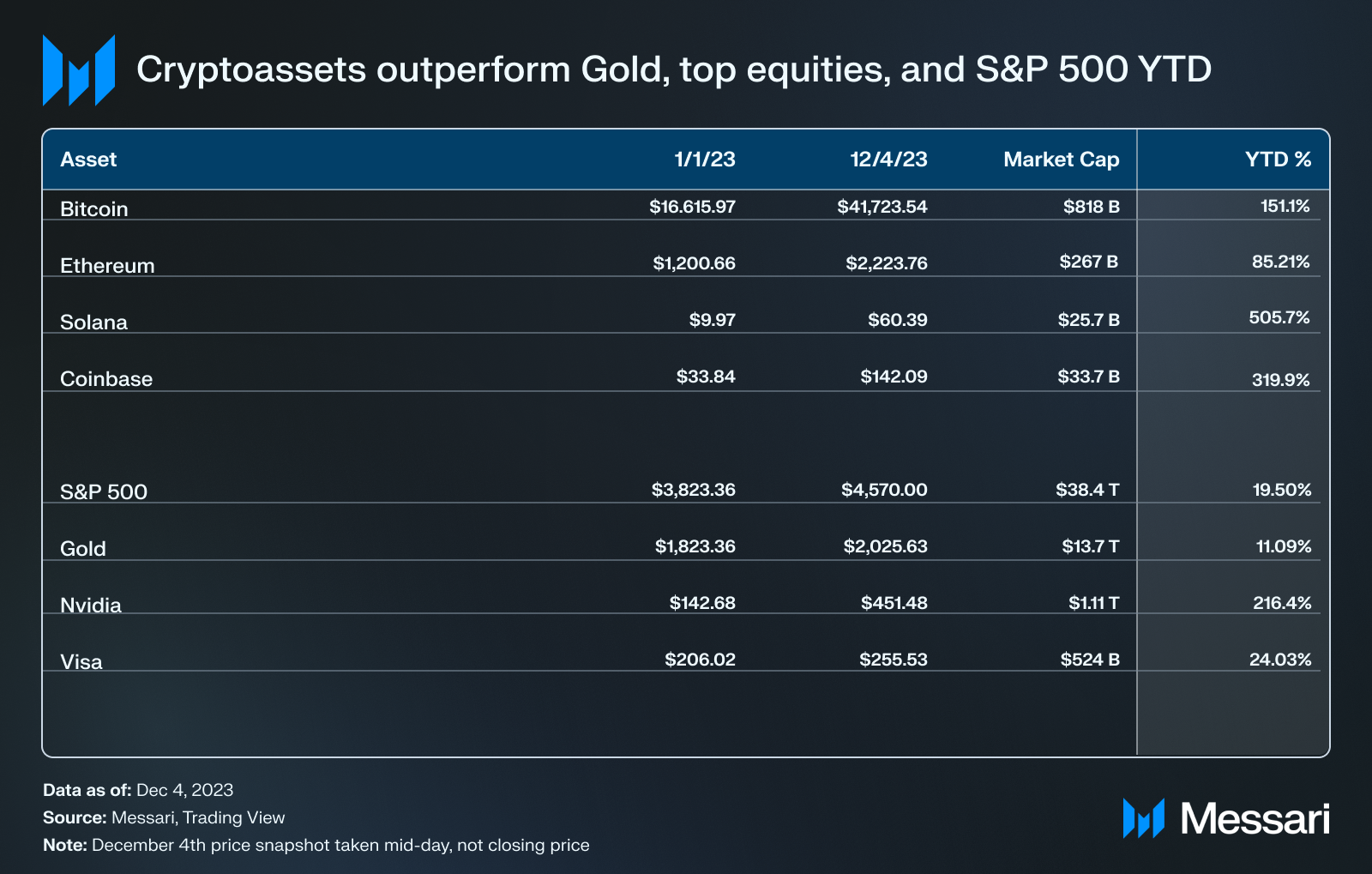This screenshot has height=874, width=1372.
Task: Click Ethereum's $267 B market cap
Action: pyautogui.click(x=1089, y=262)
